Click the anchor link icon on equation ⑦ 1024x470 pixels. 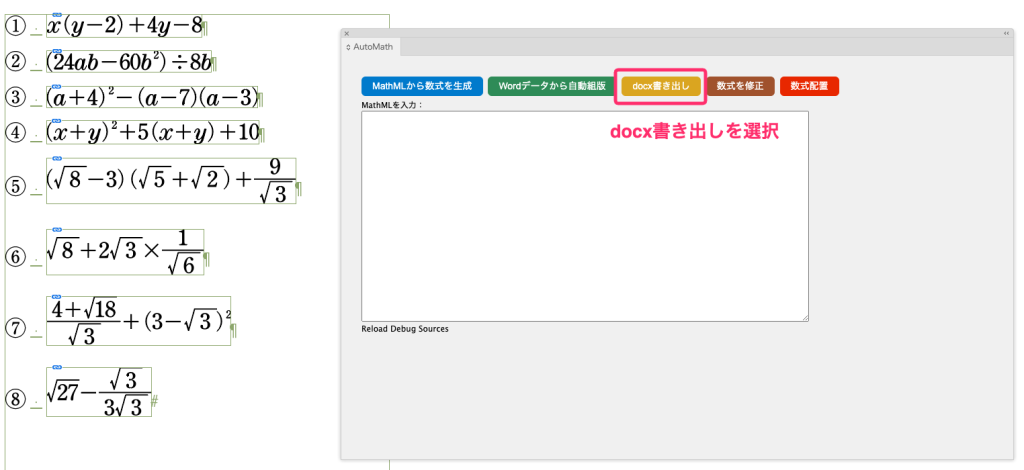pos(57,297)
